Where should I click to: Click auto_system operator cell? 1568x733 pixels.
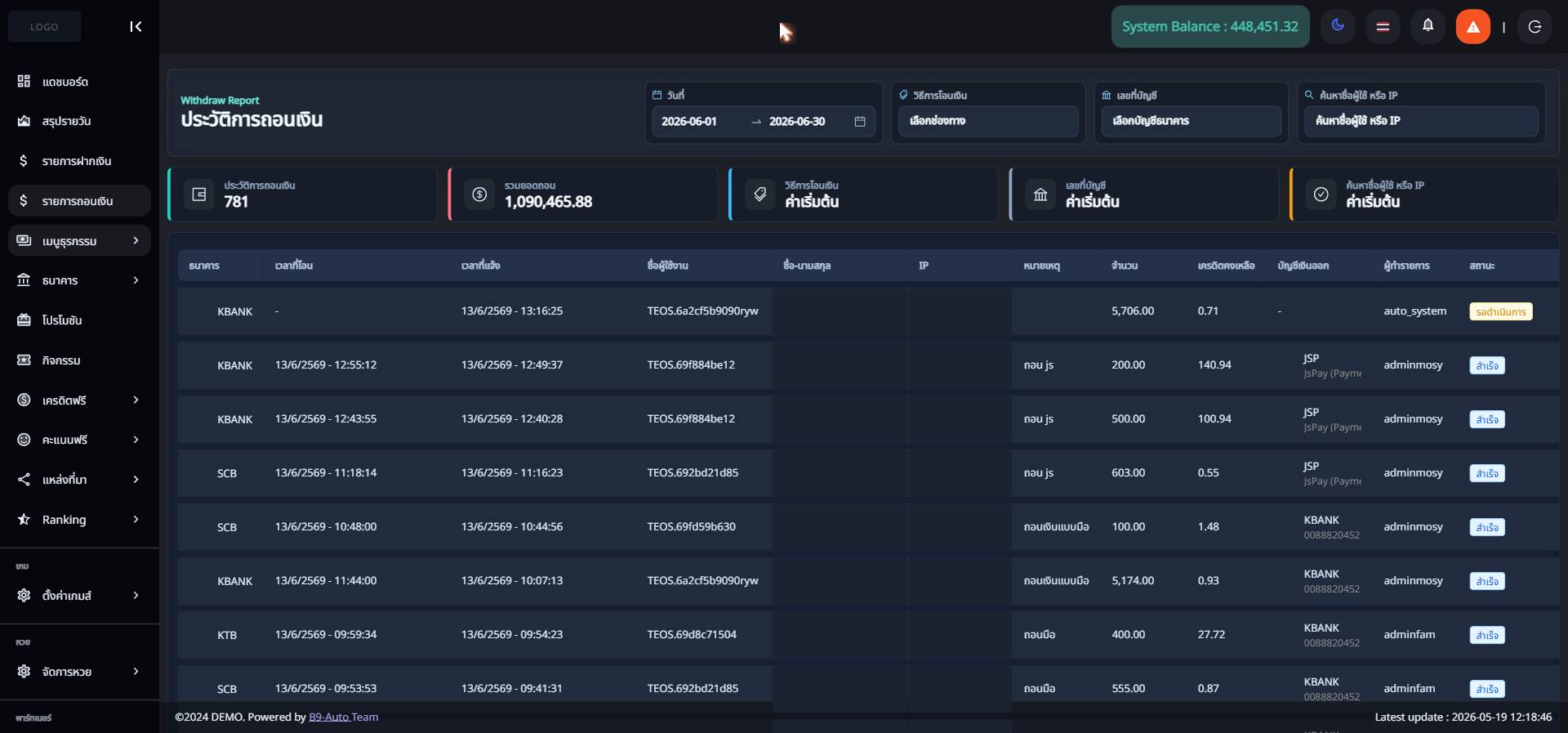pyautogui.click(x=1415, y=311)
